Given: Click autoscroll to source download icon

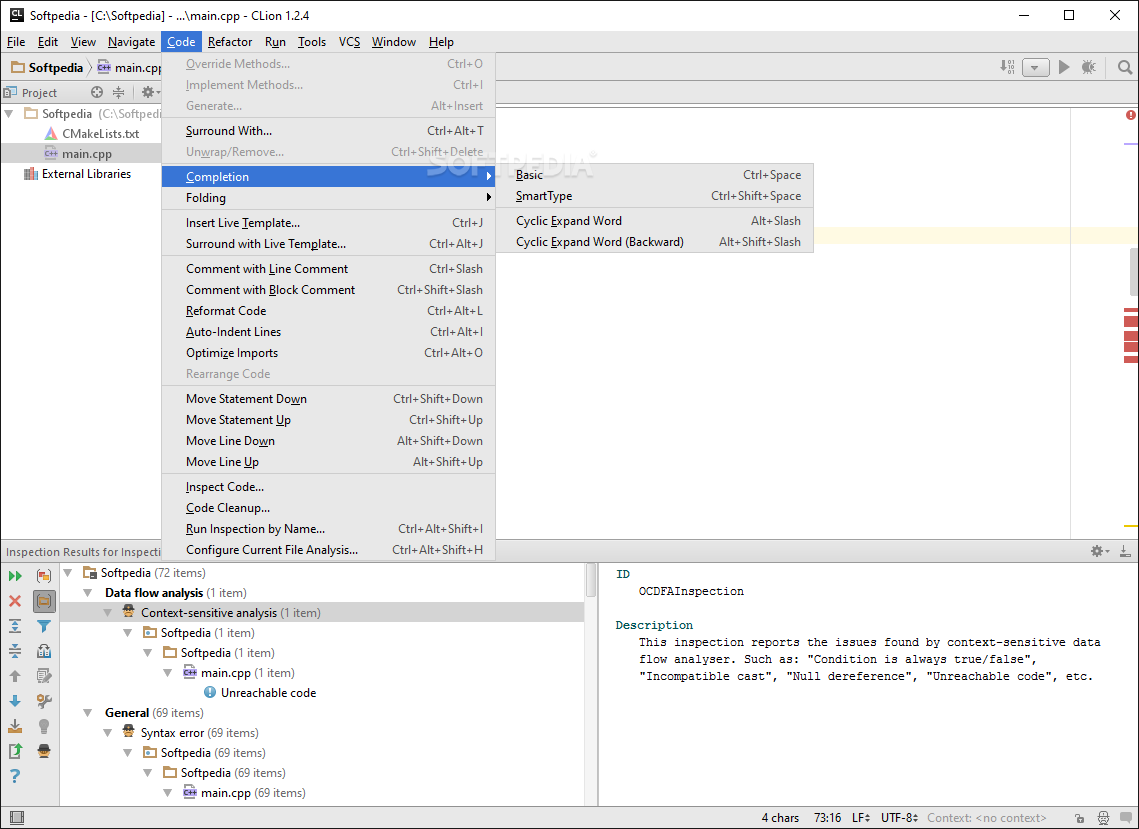Looking at the screenshot, I should click(x=15, y=726).
